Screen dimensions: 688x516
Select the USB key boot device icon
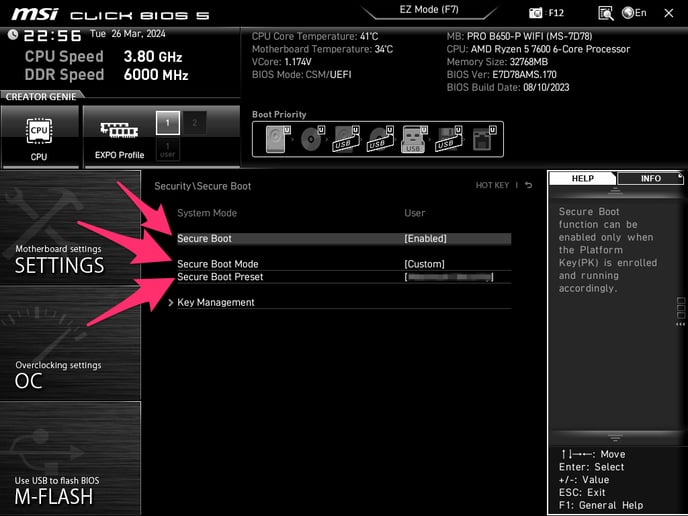click(x=414, y=139)
